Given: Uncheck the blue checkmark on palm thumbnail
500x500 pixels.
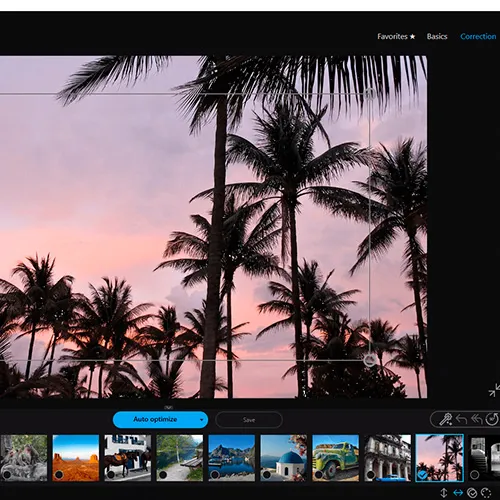Looking at the screenshot, I should (x=422, y=475).
